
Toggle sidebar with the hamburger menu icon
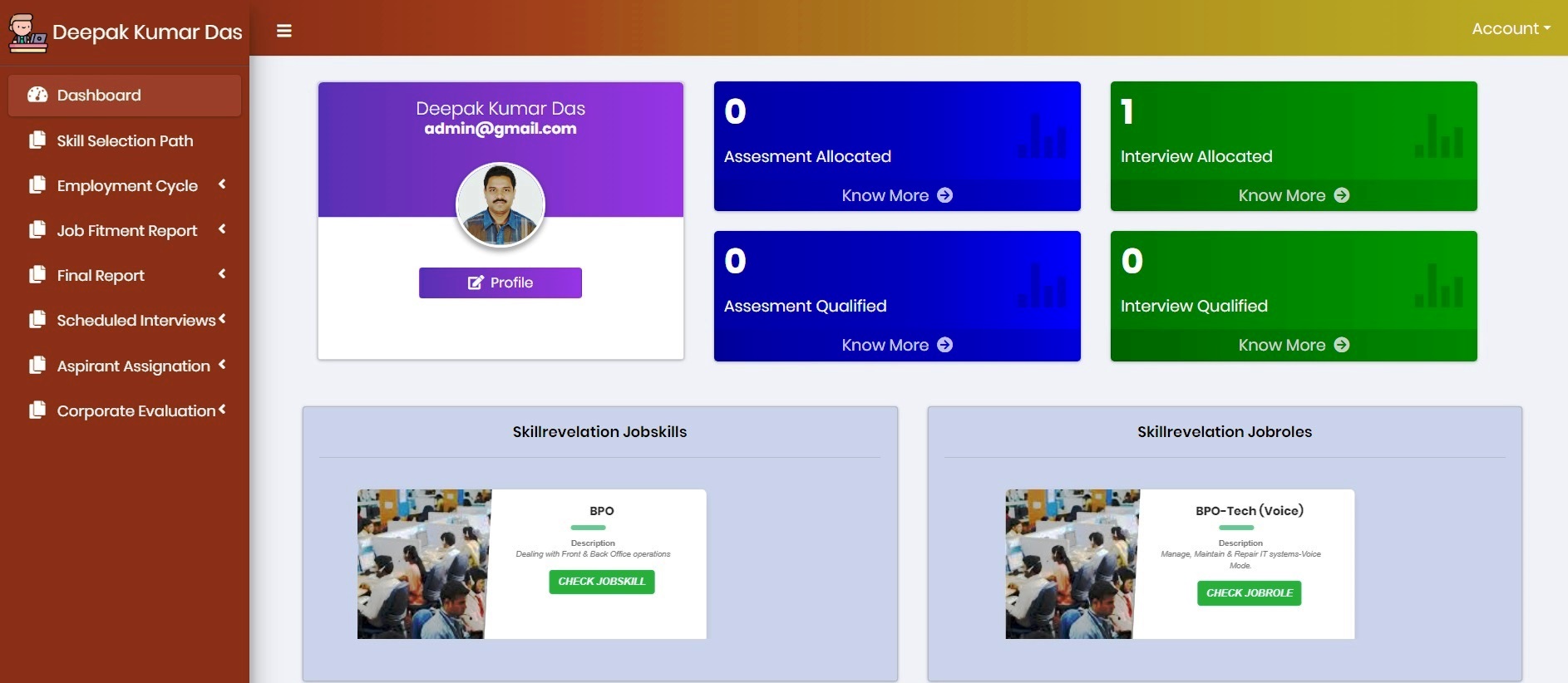[284, 31]
